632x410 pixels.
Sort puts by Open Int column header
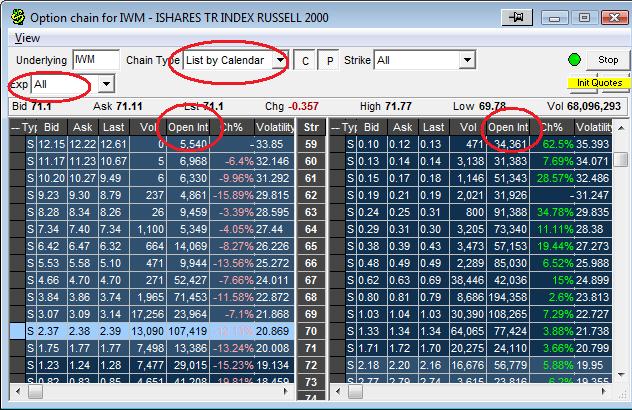pos(508,127)
